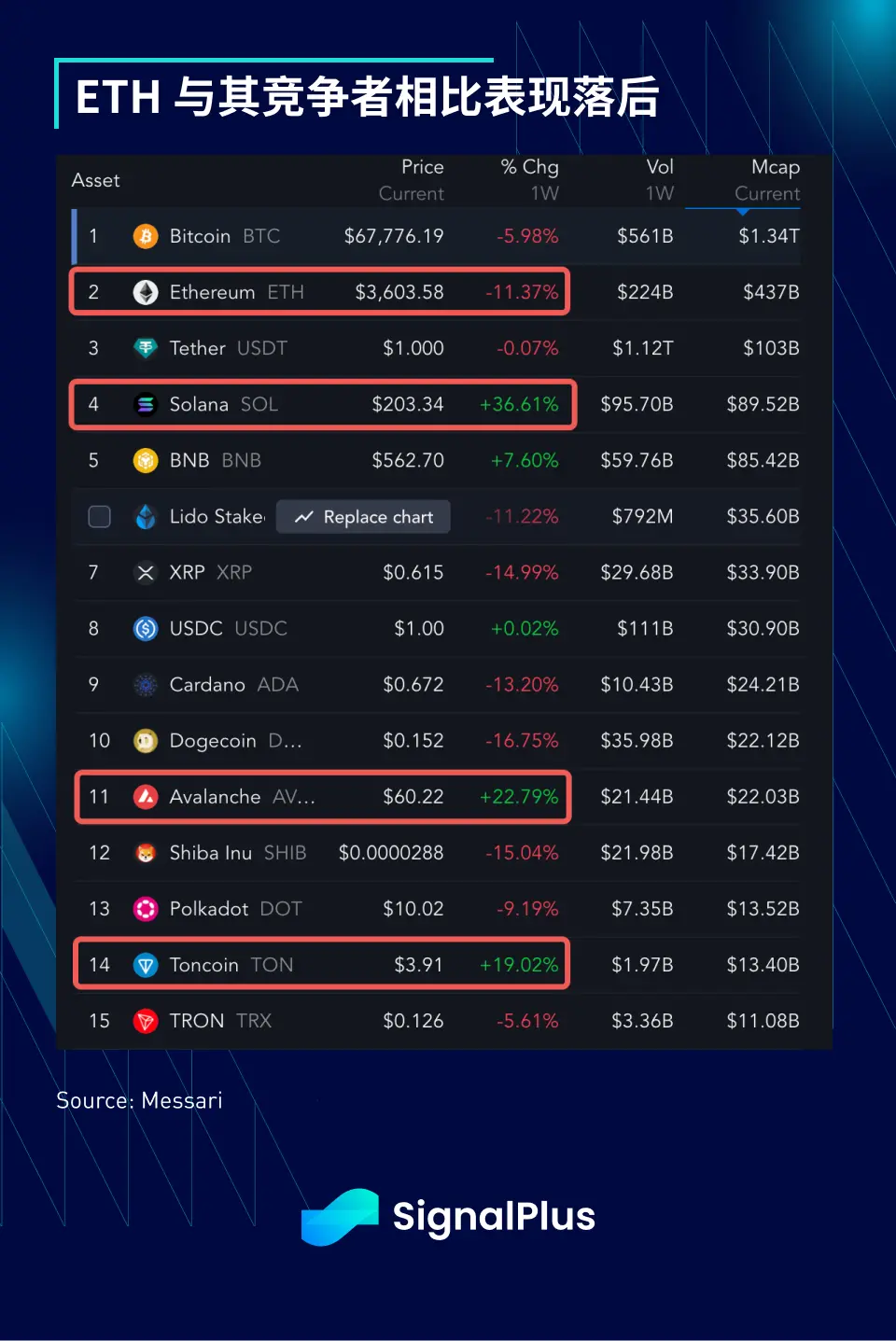Click the Avalanche red icon
This screenshot has height=1341, width=896.
146,796
